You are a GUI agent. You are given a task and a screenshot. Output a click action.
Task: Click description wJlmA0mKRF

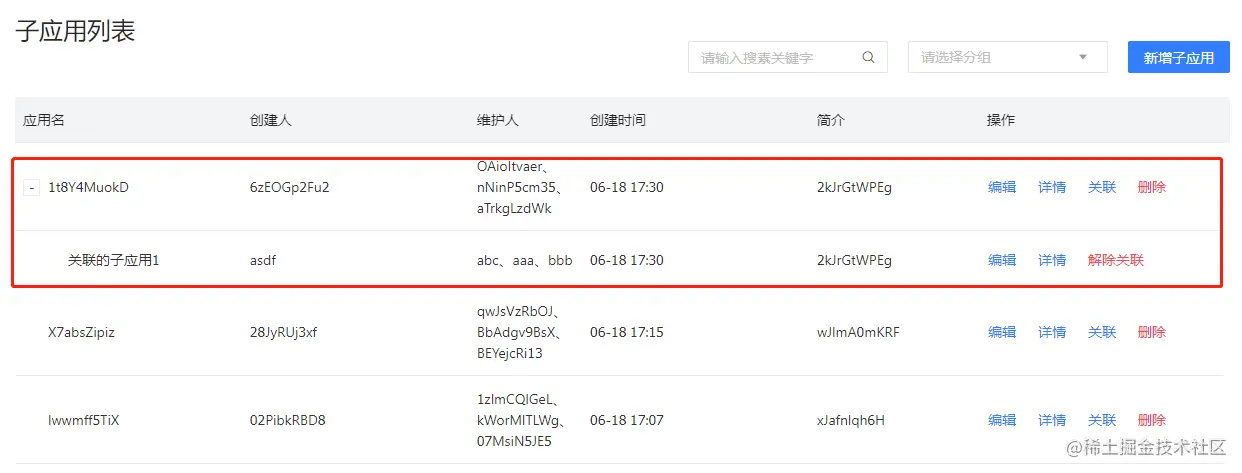858,332
